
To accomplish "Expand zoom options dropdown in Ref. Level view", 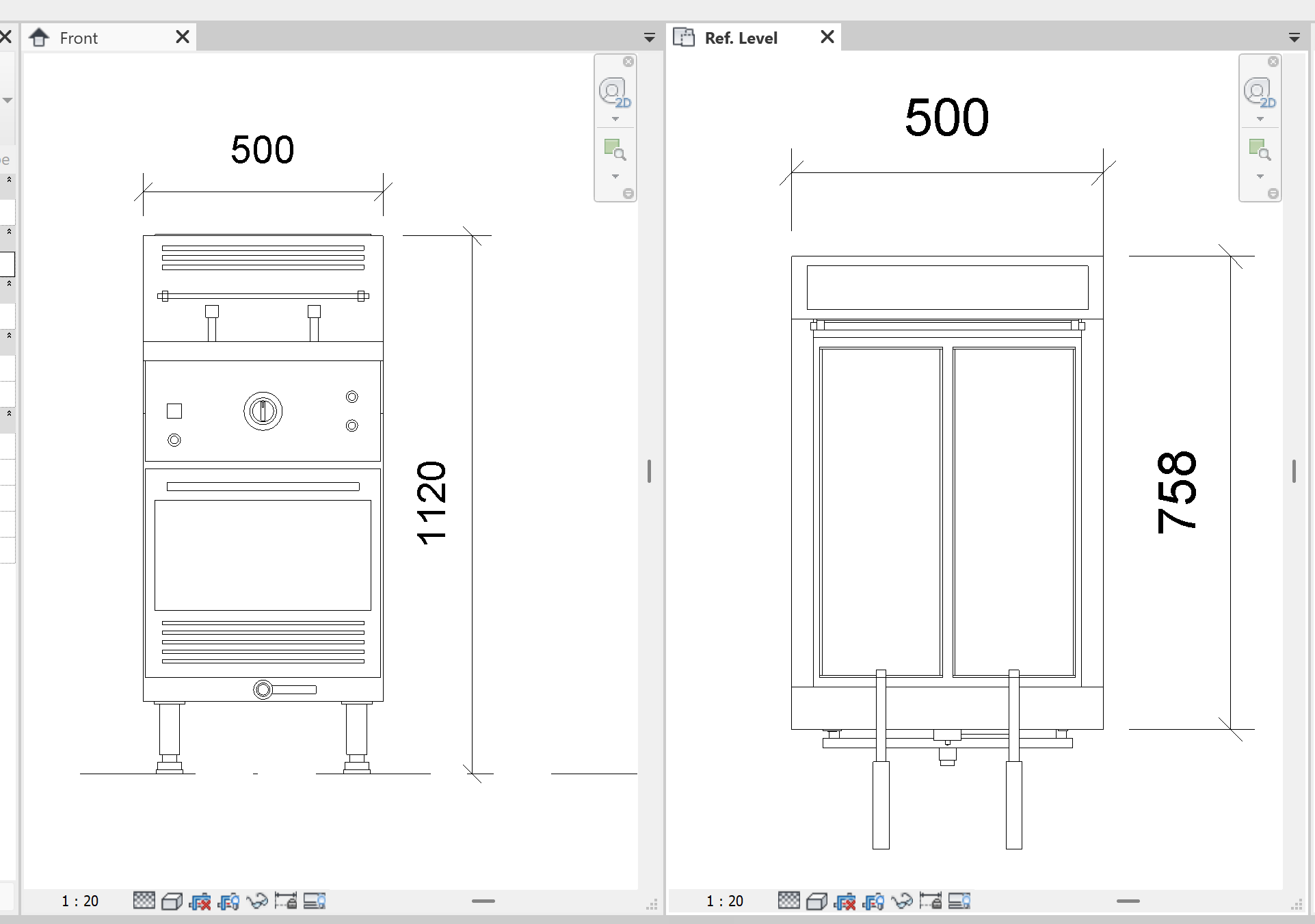I will point(1260,176).
